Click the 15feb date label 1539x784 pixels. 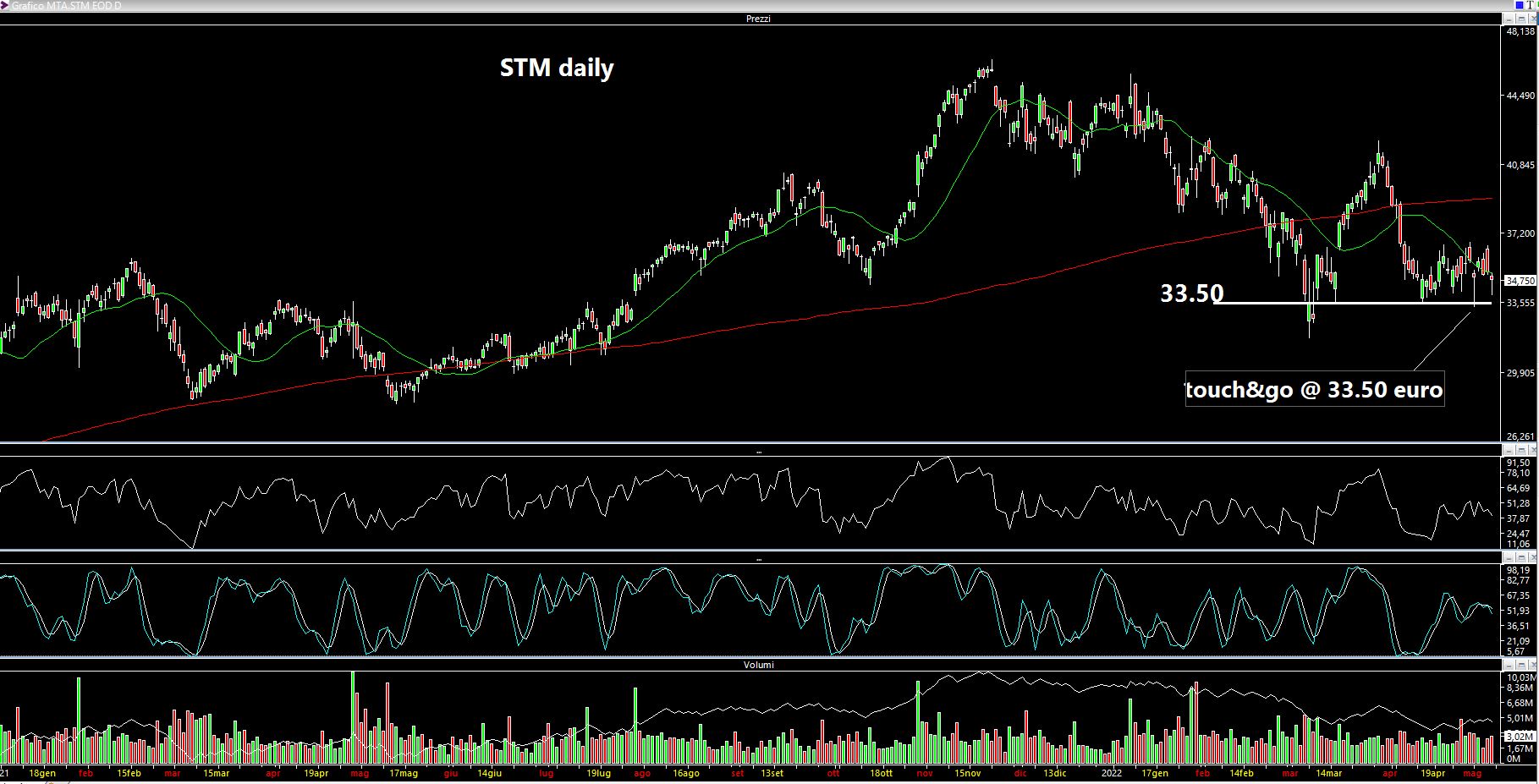[129, 773]
